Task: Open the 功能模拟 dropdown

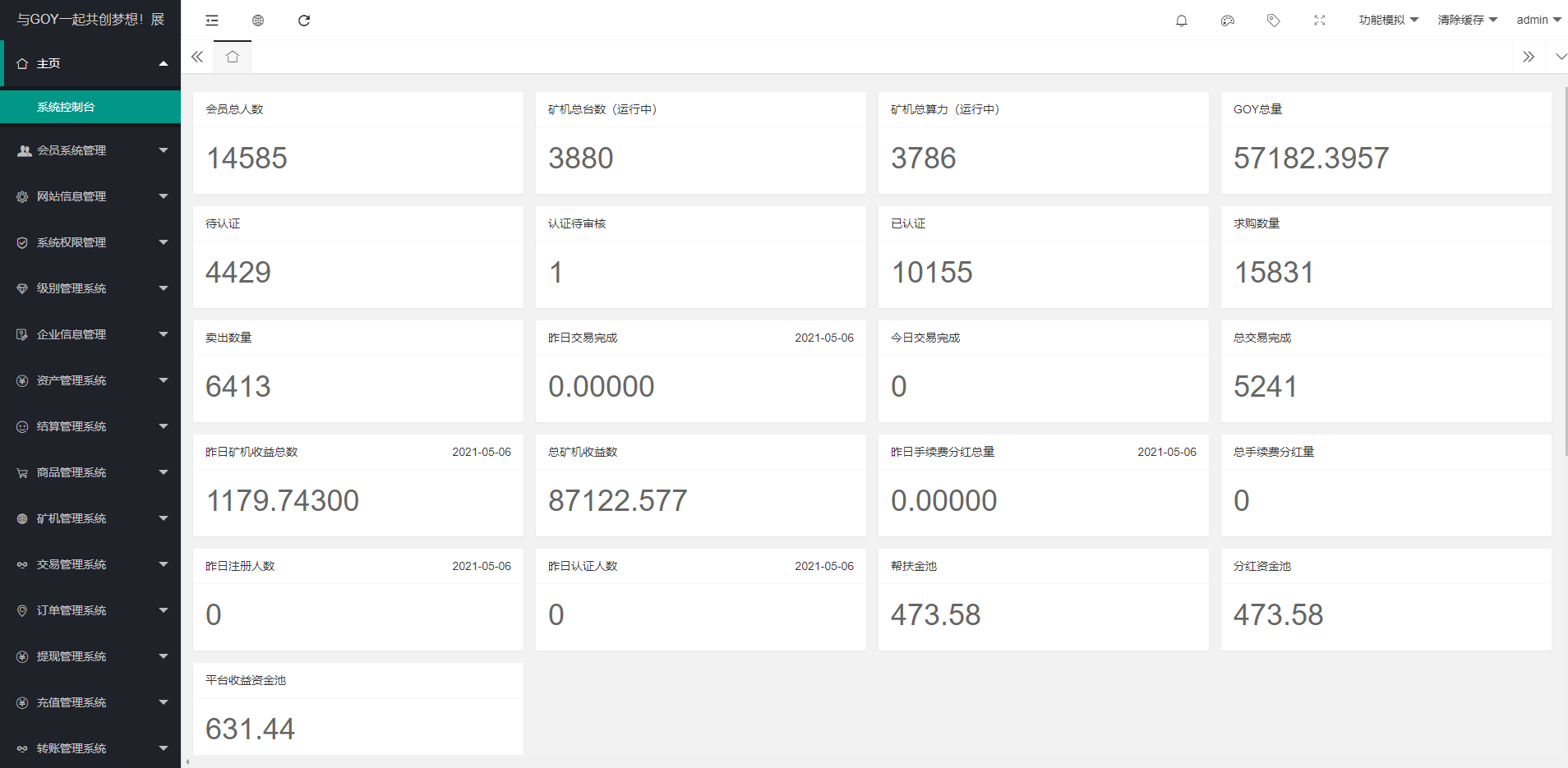Action: (1388, 21)
